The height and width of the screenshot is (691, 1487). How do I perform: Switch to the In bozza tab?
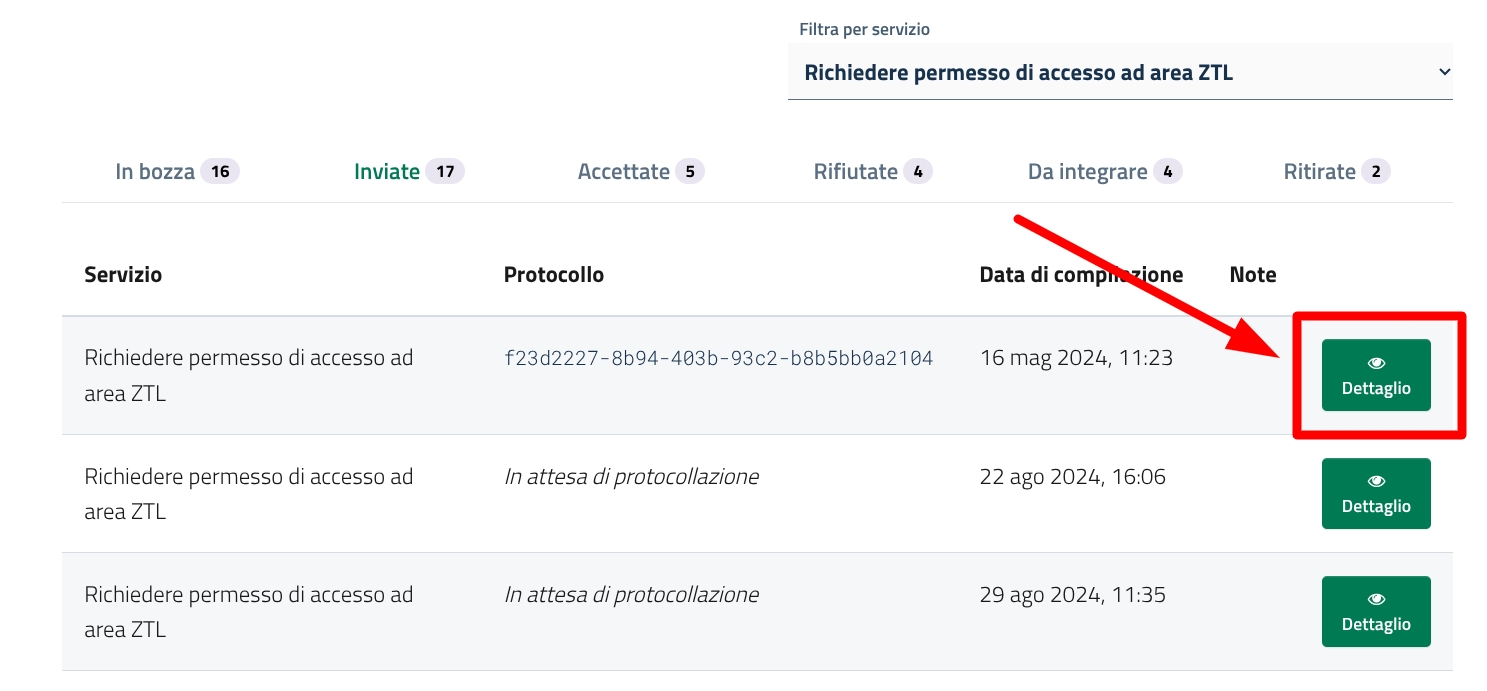click(x=155, y=172)
